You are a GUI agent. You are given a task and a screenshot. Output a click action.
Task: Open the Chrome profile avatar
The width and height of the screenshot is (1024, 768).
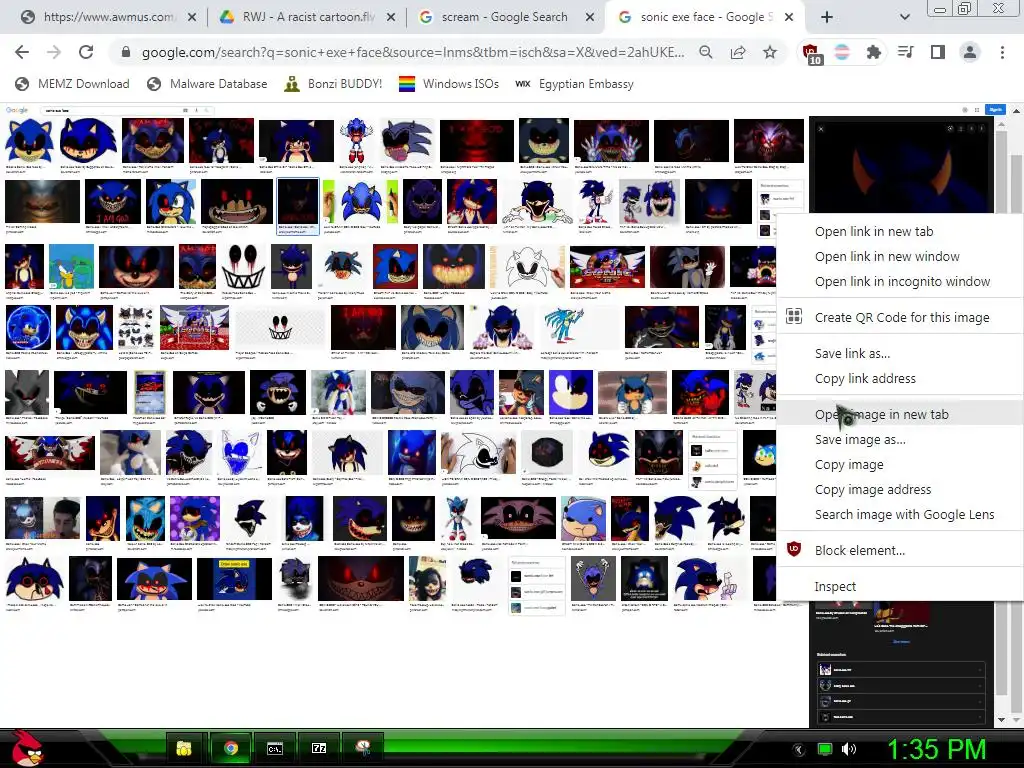pos(970,52)
